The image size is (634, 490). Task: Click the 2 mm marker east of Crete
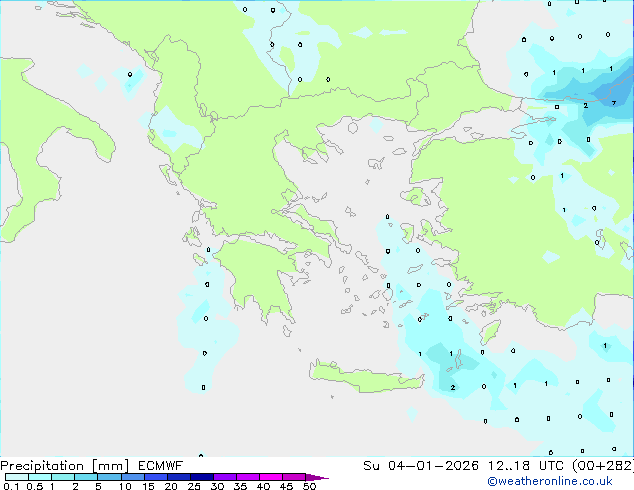tap(452, 388)
